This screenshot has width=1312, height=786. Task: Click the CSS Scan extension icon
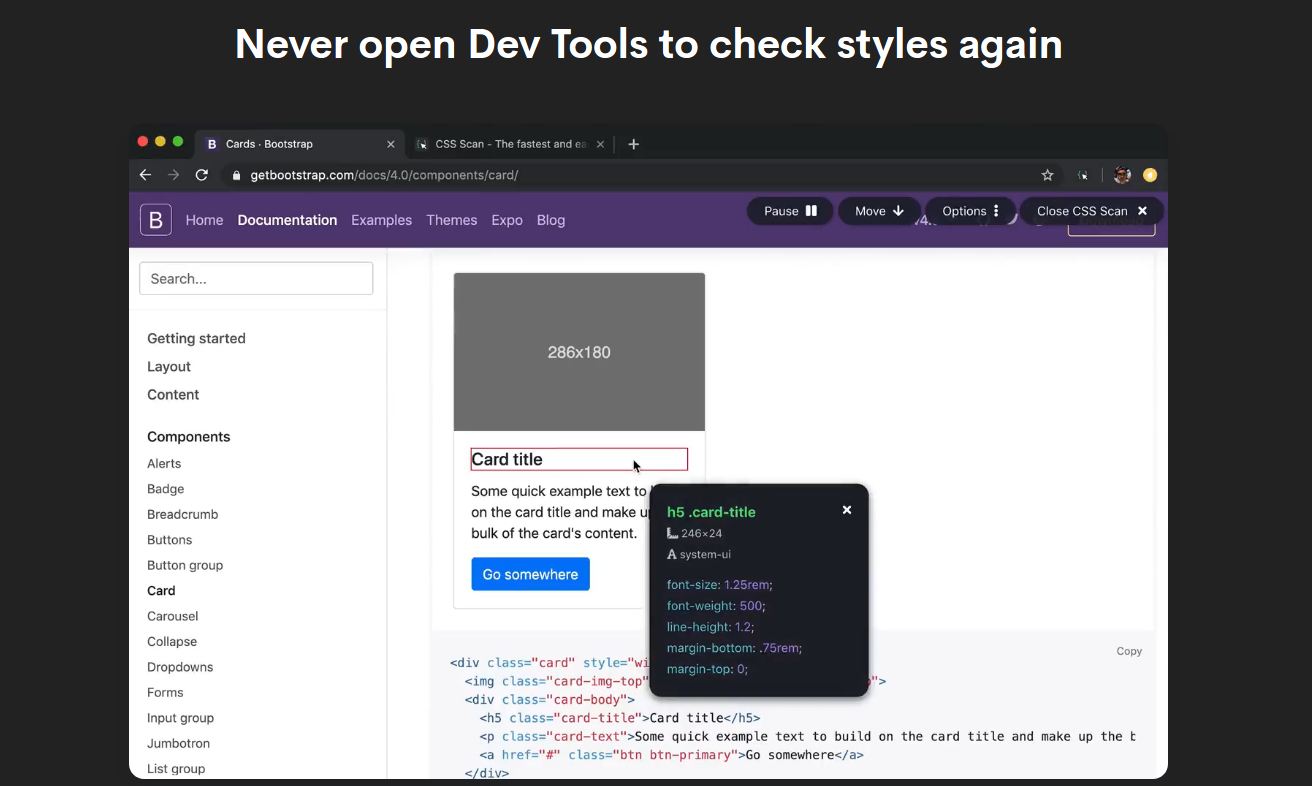(1083, 175)
